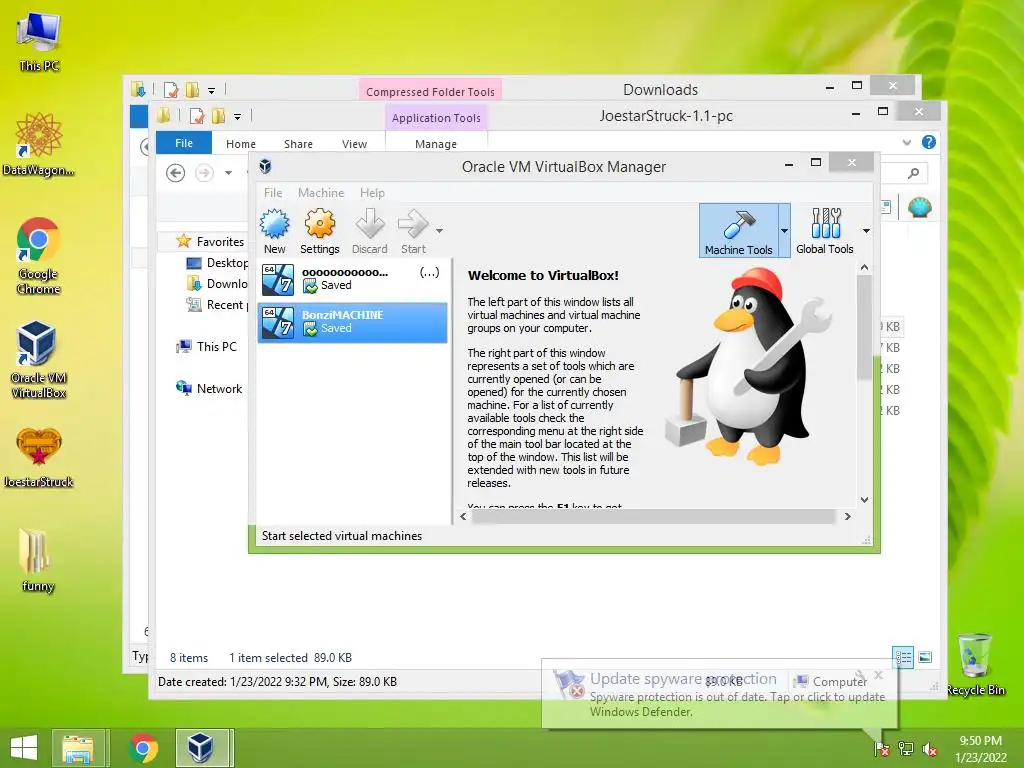Open the Share tab in JoestarStruck-1.1-pc Explorer
This screenshot has width=1024, height=768.
pyautogui.click(x=298, y=144)
